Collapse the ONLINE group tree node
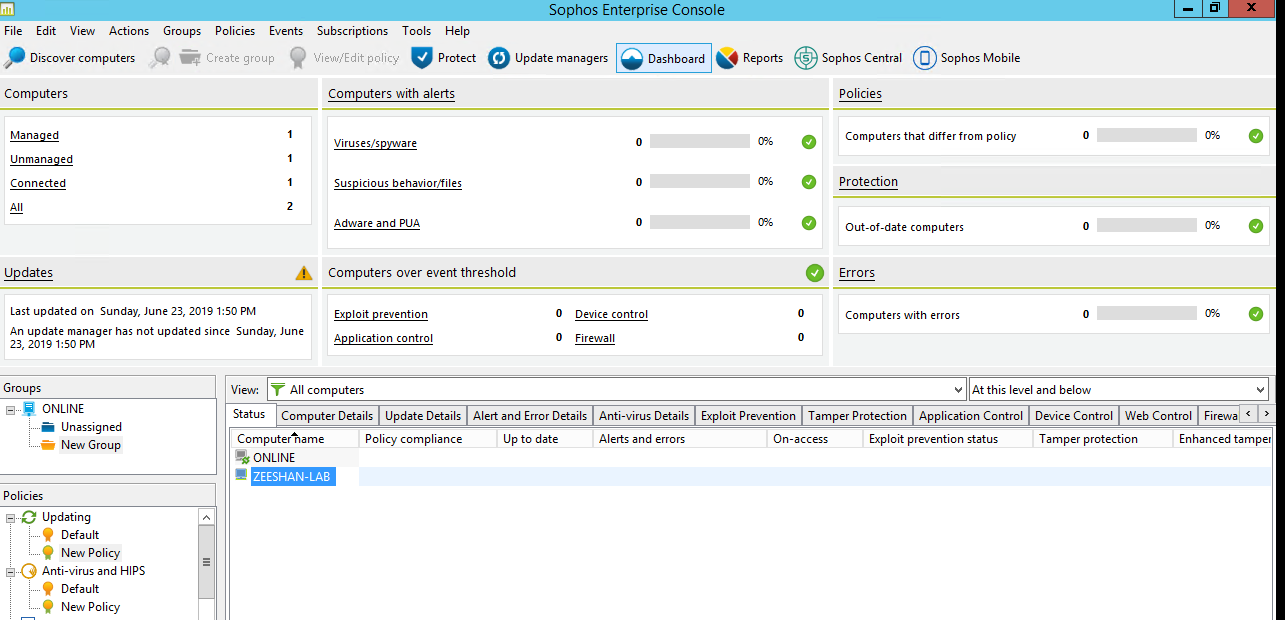 [x=11, y=409]
